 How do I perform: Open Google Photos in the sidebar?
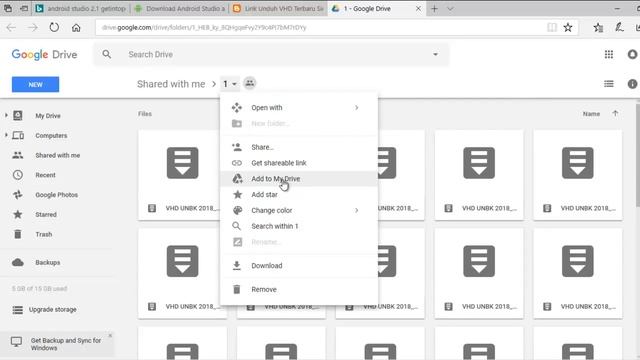pyautogui.click(x=56, y=195)
